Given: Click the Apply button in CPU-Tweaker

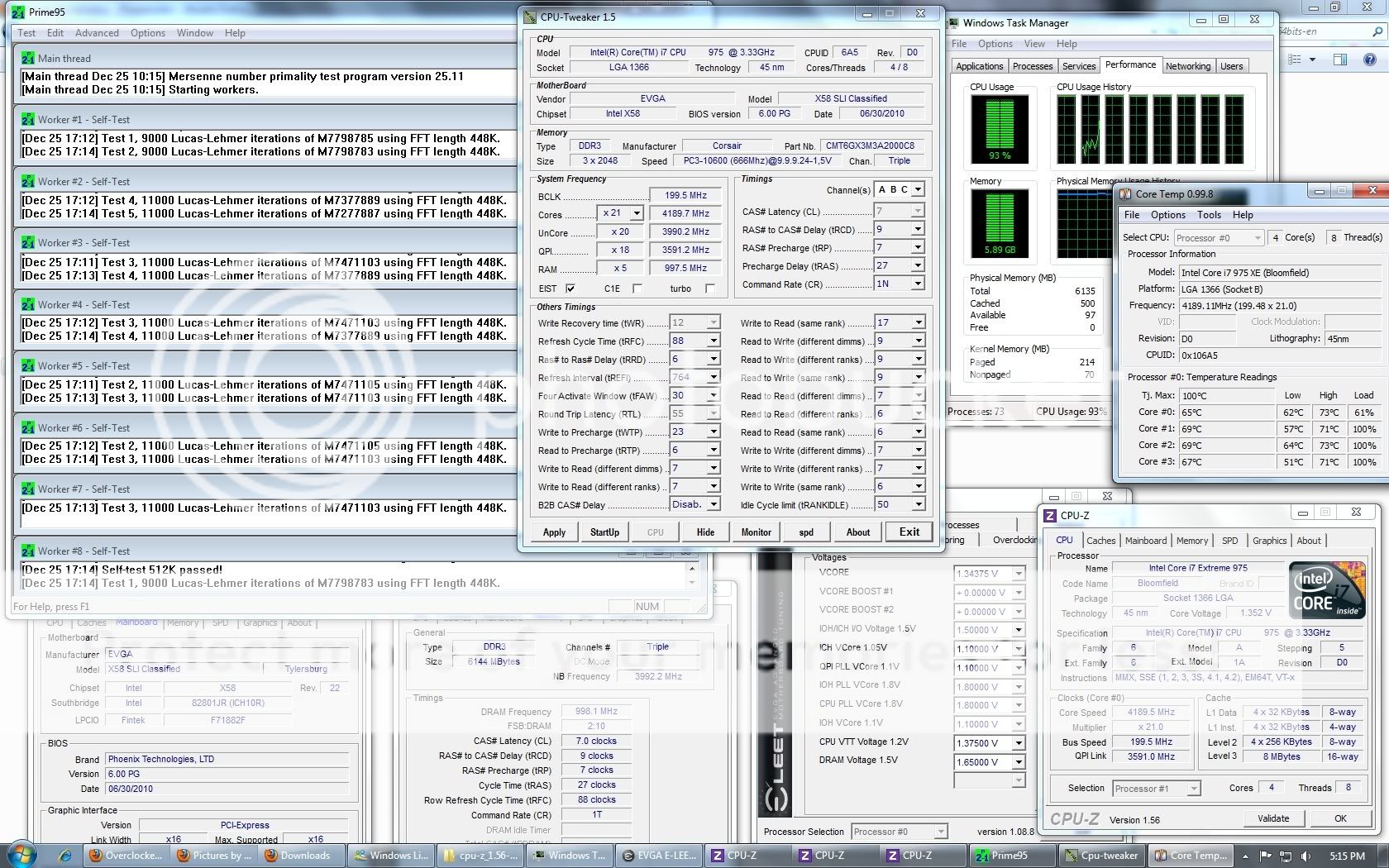Looking at the screenshot, I should (554, 532).
